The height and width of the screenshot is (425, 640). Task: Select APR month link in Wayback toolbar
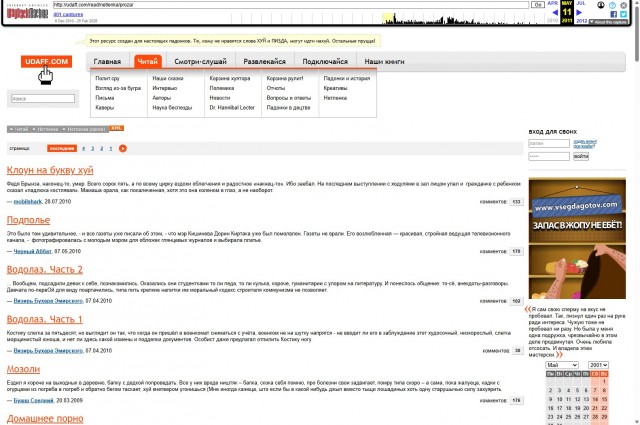[553, 3]
